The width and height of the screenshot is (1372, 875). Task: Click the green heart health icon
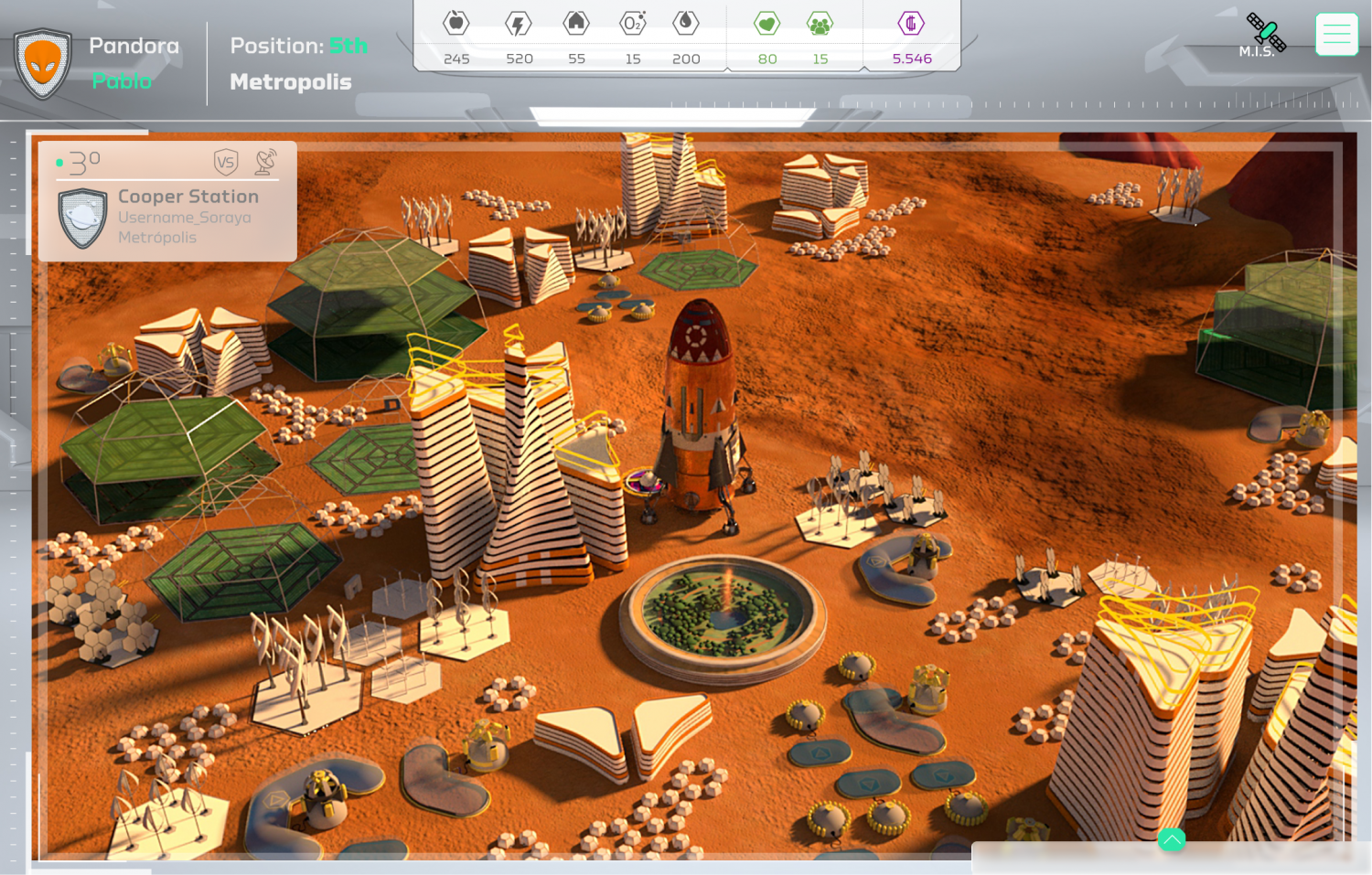point(766,24)
